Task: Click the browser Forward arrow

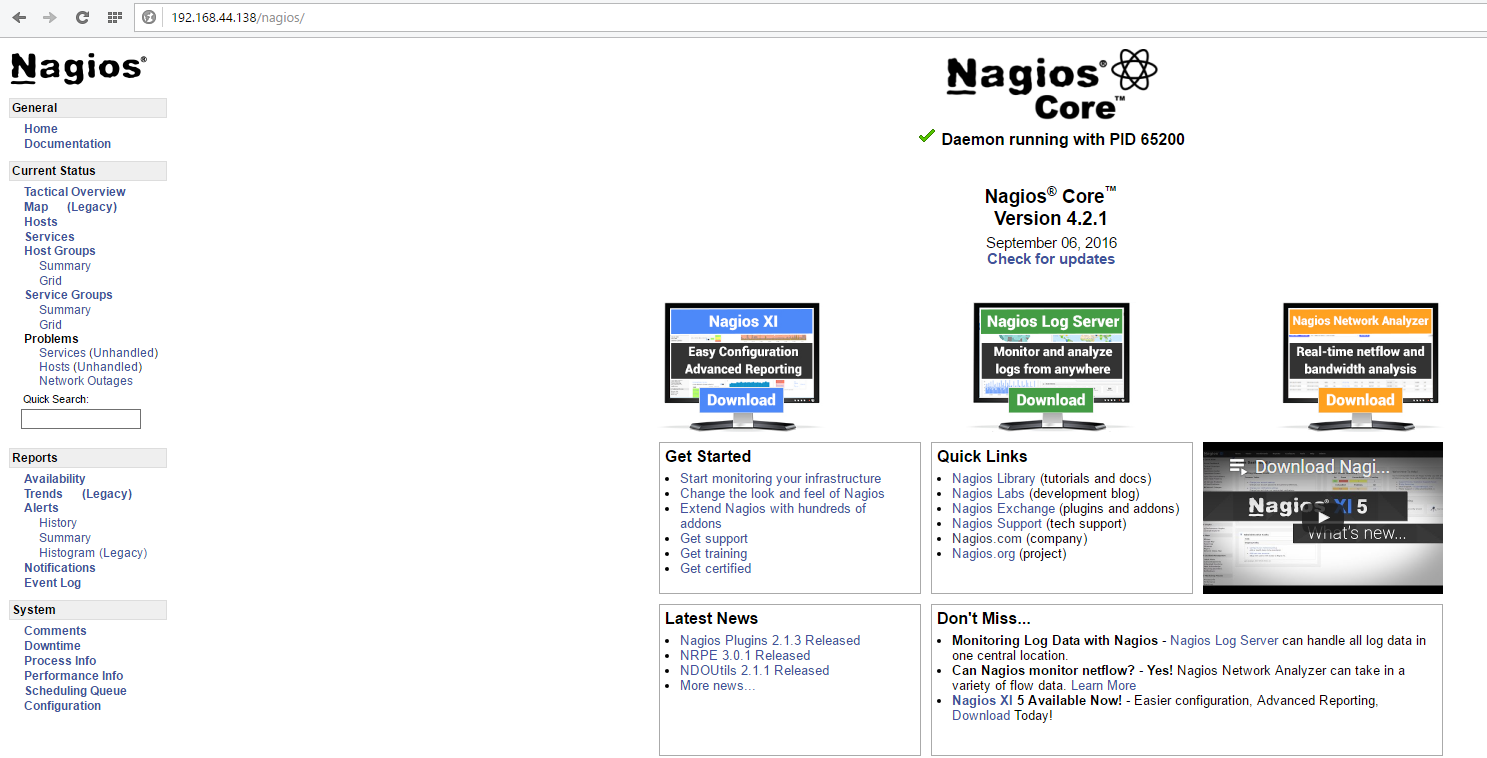Action: [x=49, y=17]
